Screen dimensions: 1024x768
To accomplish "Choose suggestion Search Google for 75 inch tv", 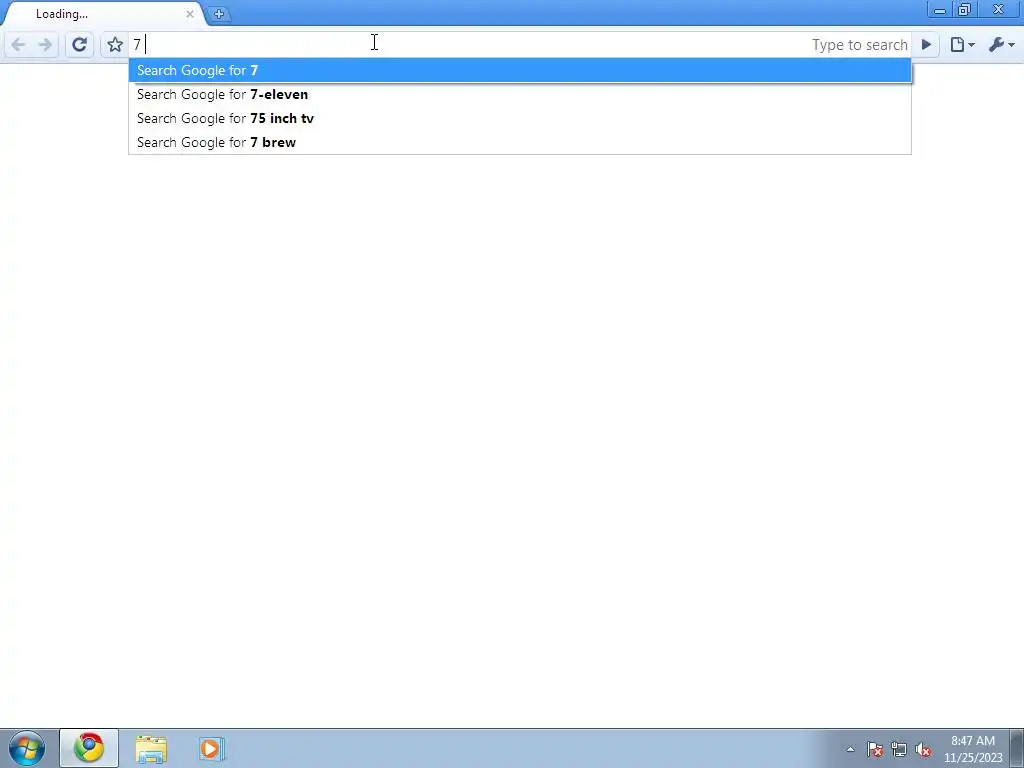I will (x=520, y=119).
